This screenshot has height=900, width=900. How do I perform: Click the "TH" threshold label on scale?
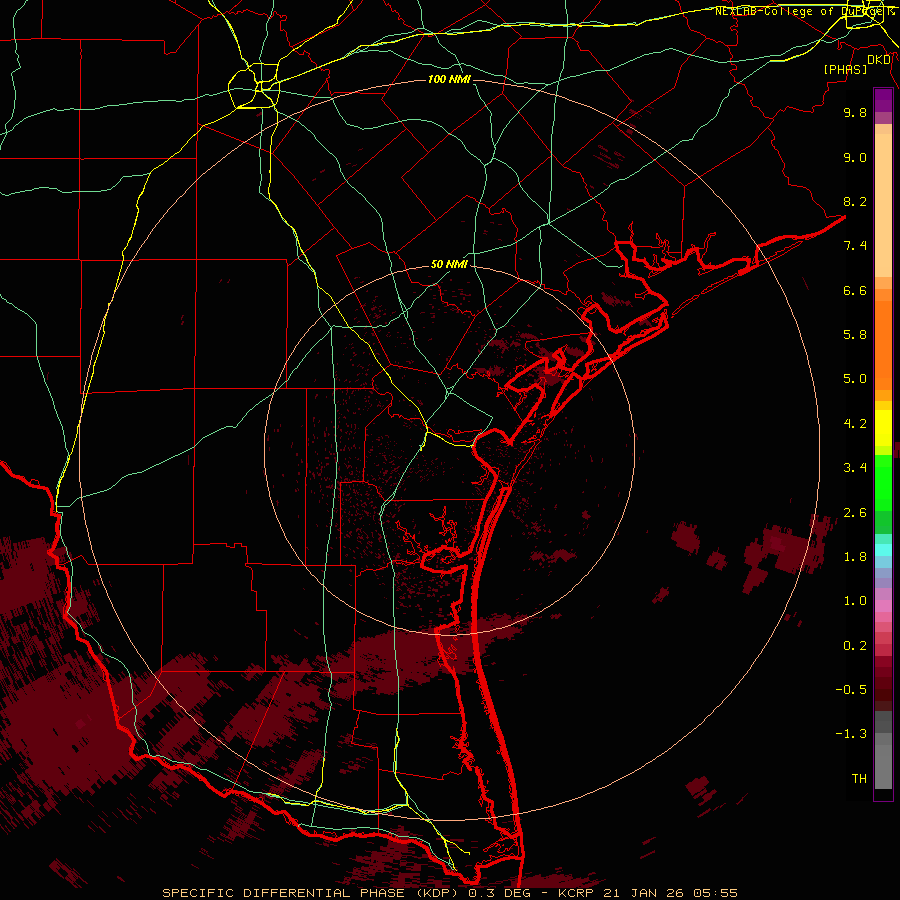click(x=859, y=779)
